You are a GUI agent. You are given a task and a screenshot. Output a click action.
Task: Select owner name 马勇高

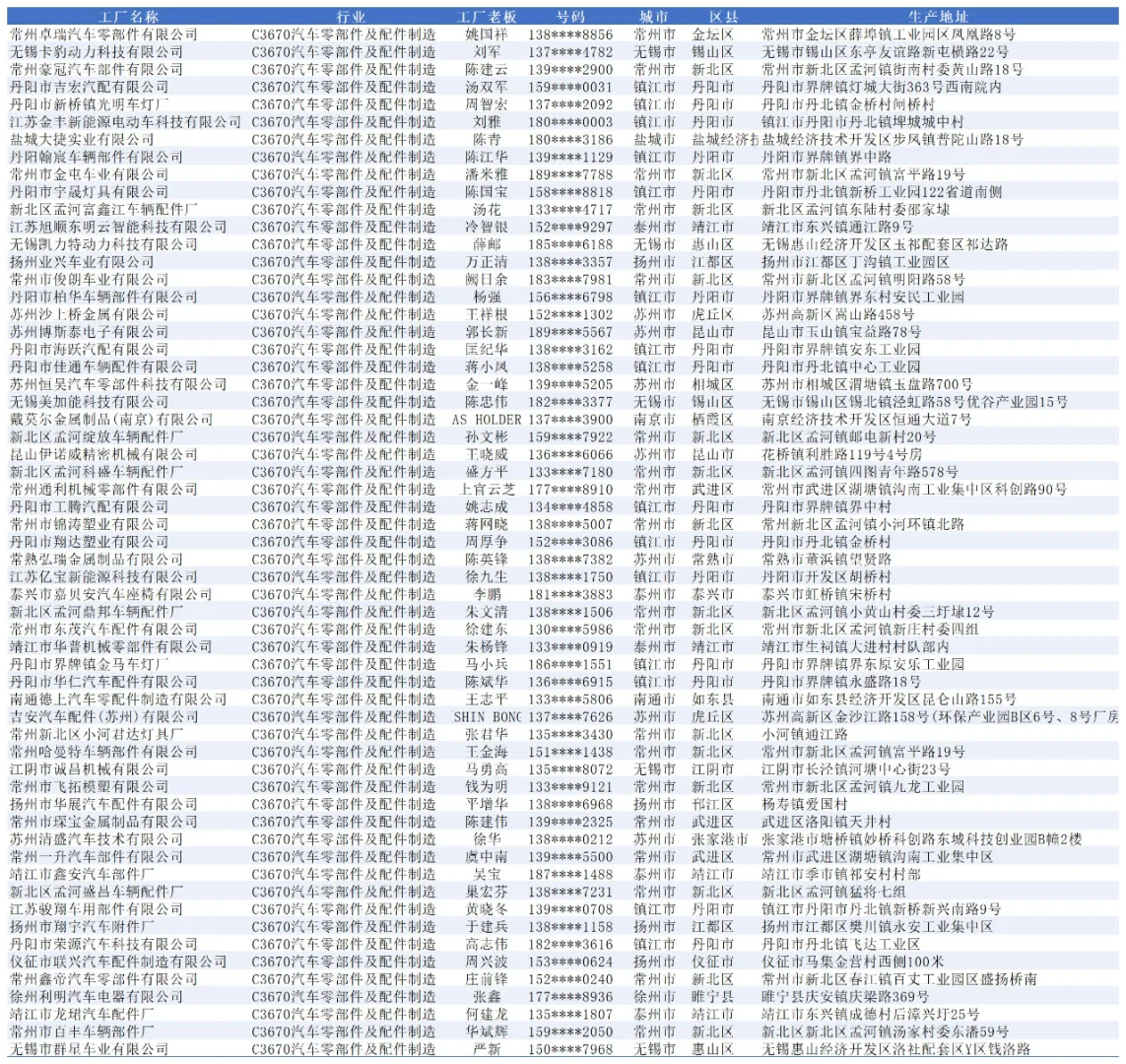tap(487, 768)
